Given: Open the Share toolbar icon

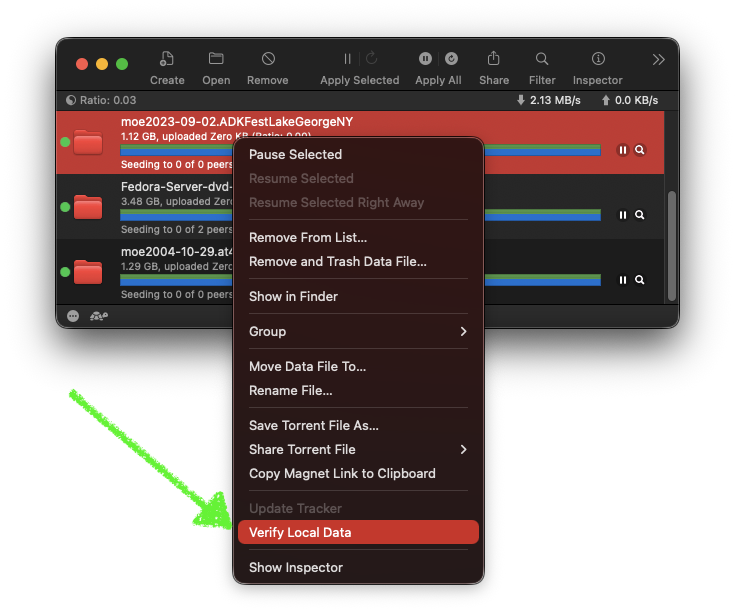Looking at the screenshot, I should click(x=493, y=60).
